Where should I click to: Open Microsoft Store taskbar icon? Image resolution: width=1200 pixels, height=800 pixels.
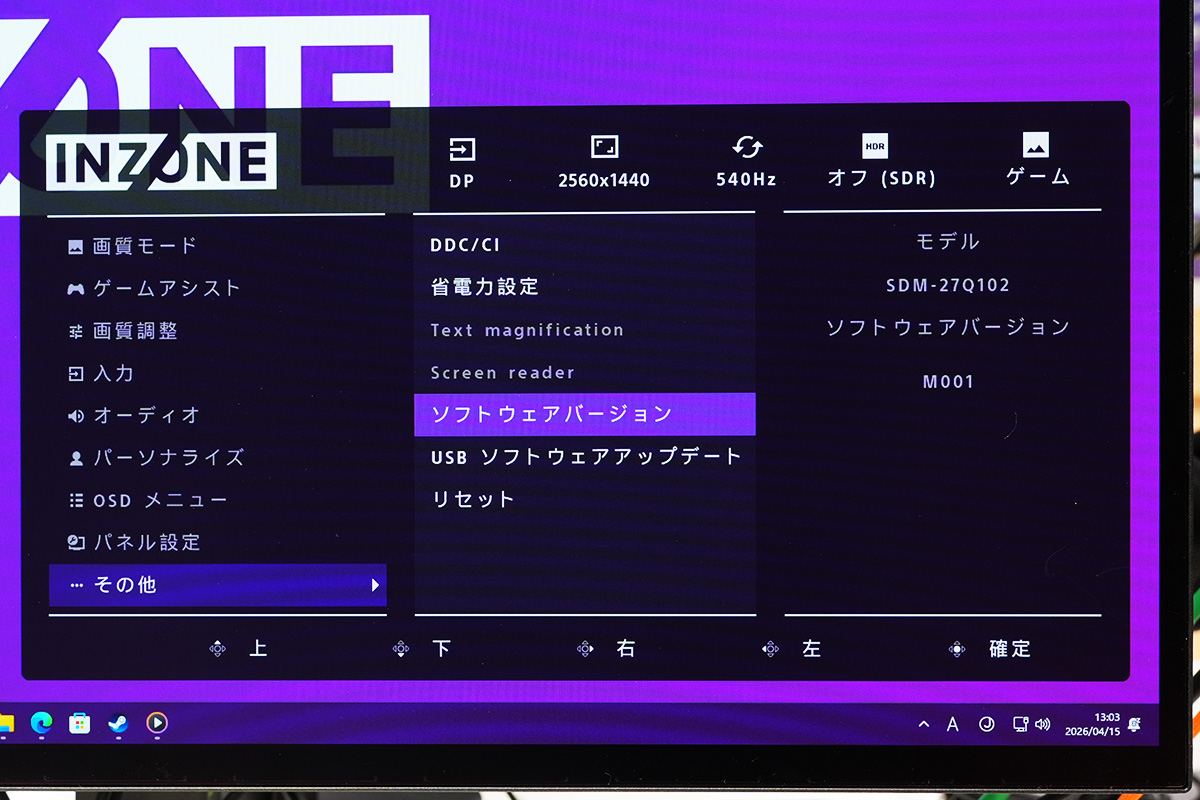point(80,723)
